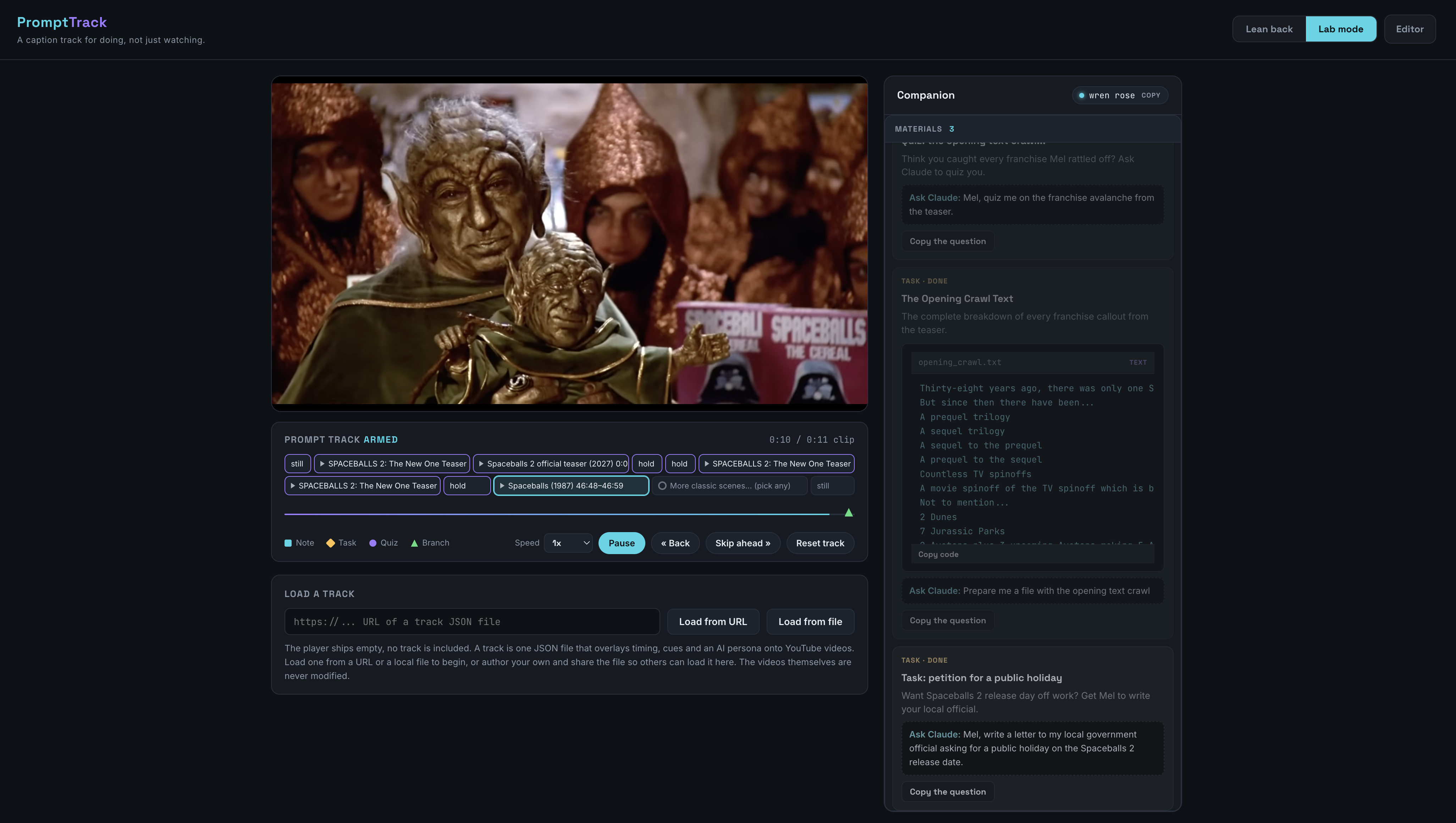Click the line 'A prequel trilogy'
The image size is (1456, 823).
964,416
